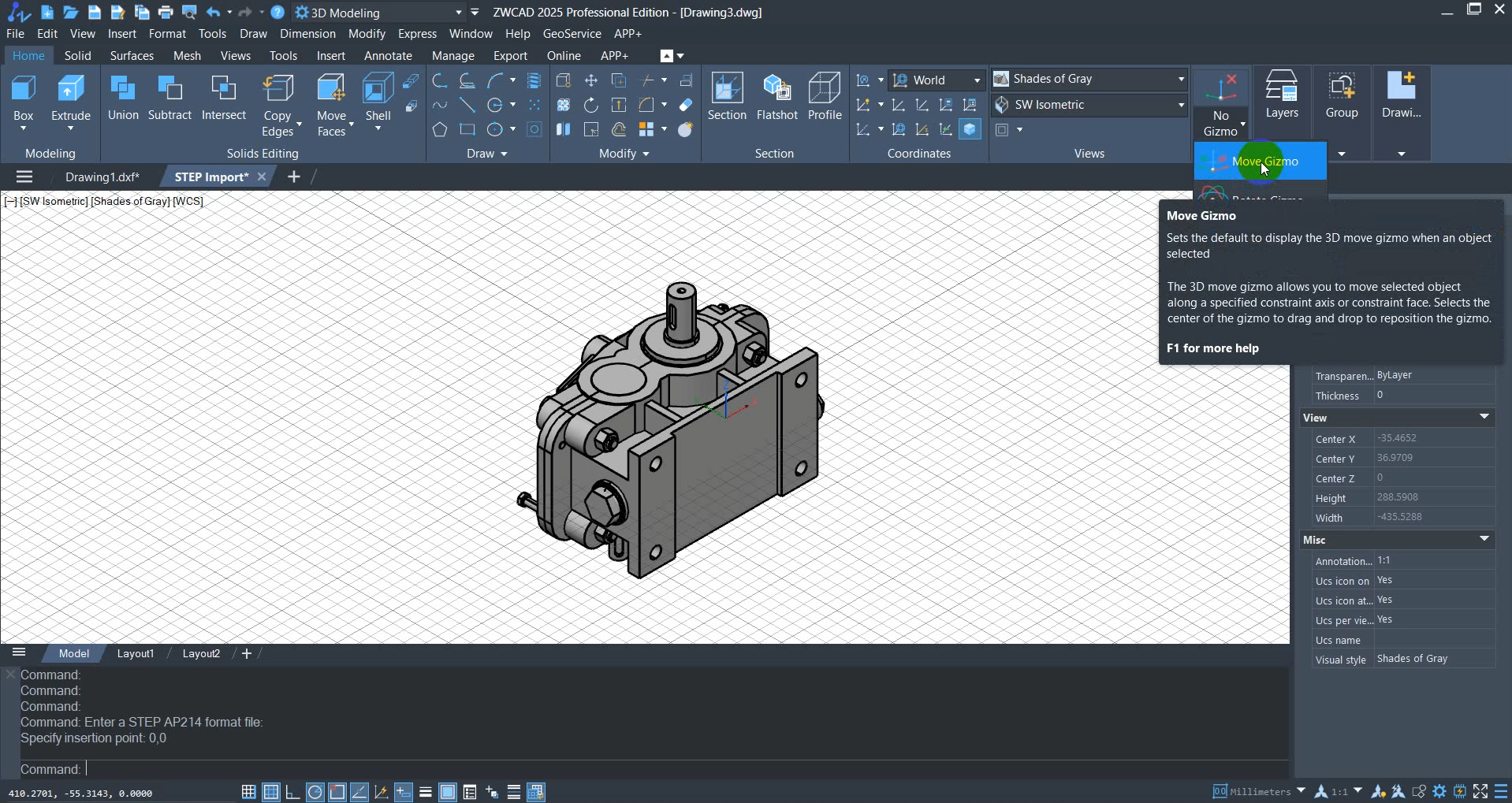
Task: Toggle dynamic UCS in status bar
Action: (381, 792)
